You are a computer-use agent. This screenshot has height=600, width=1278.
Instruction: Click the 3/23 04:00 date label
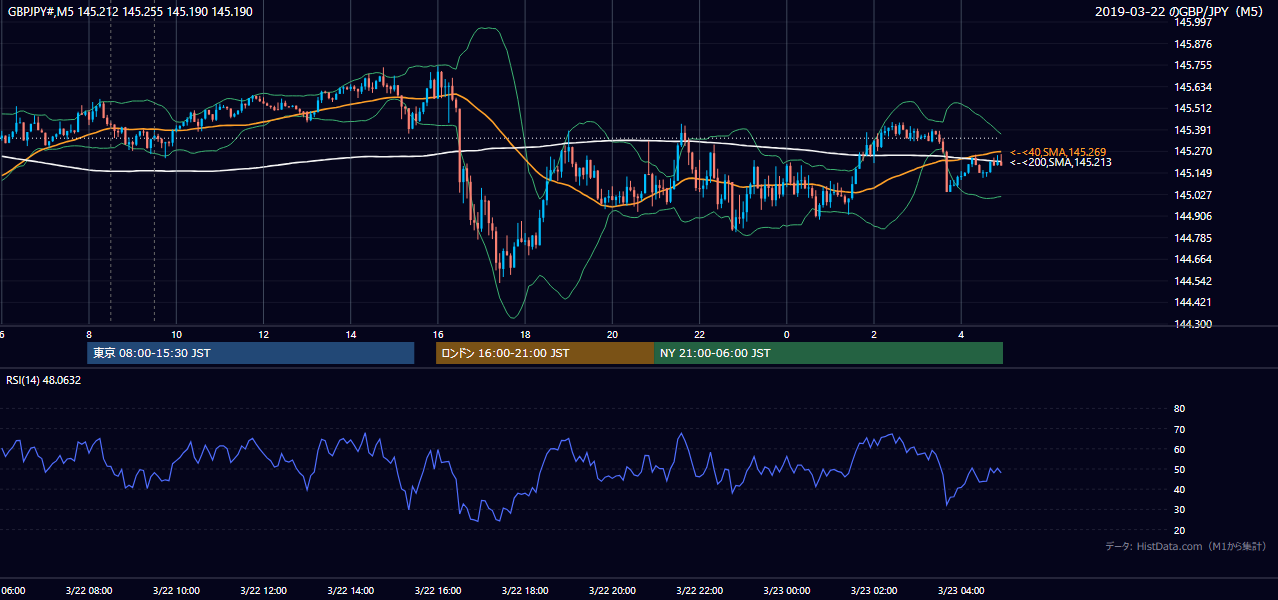pos(961,590)
